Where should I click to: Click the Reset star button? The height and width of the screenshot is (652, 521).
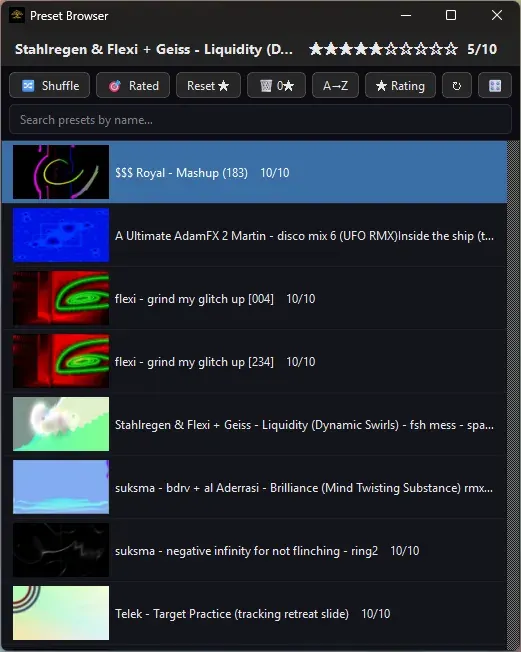[208, 86]
